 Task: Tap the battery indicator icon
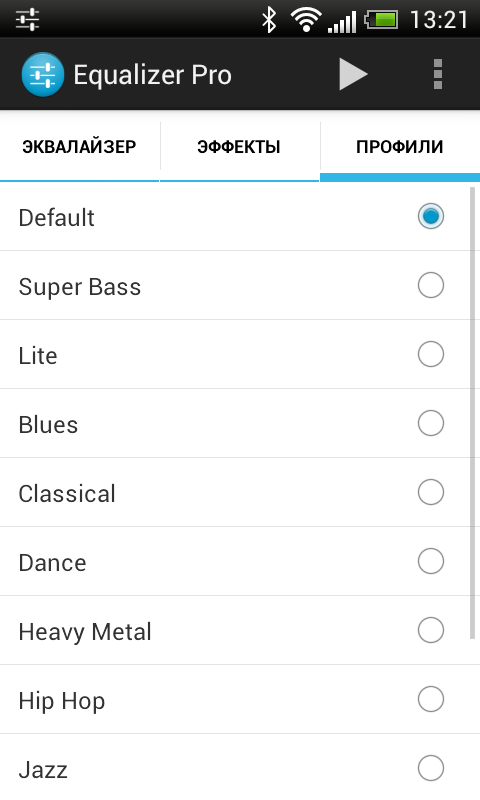(381, 20)
